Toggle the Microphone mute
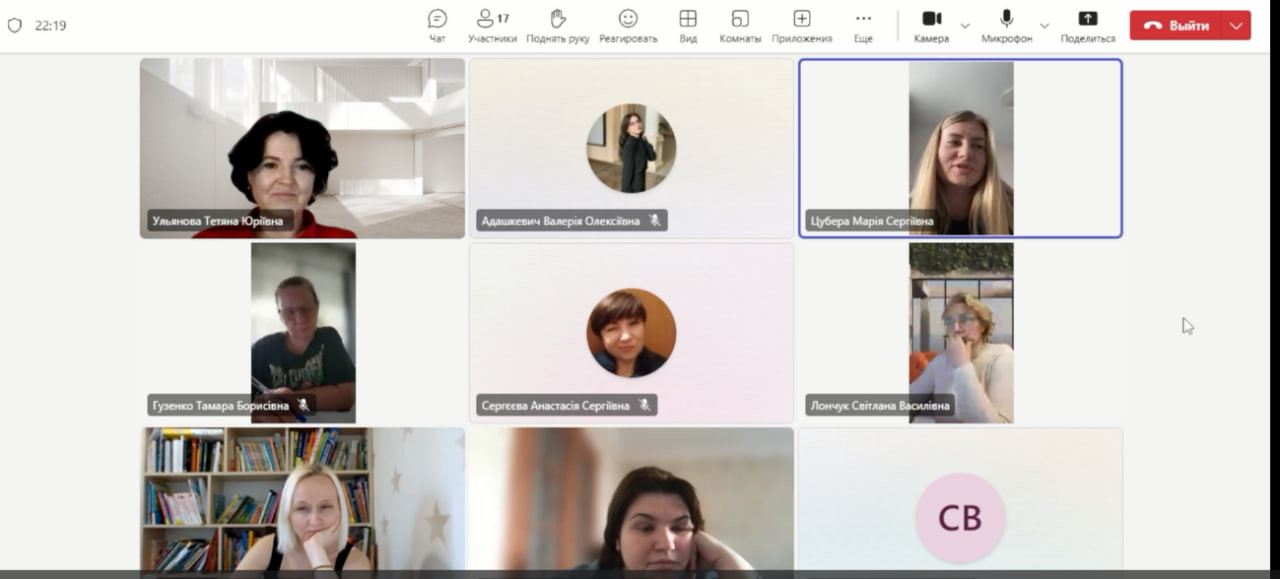1280x579 pixels. (x=1006, y=25)
